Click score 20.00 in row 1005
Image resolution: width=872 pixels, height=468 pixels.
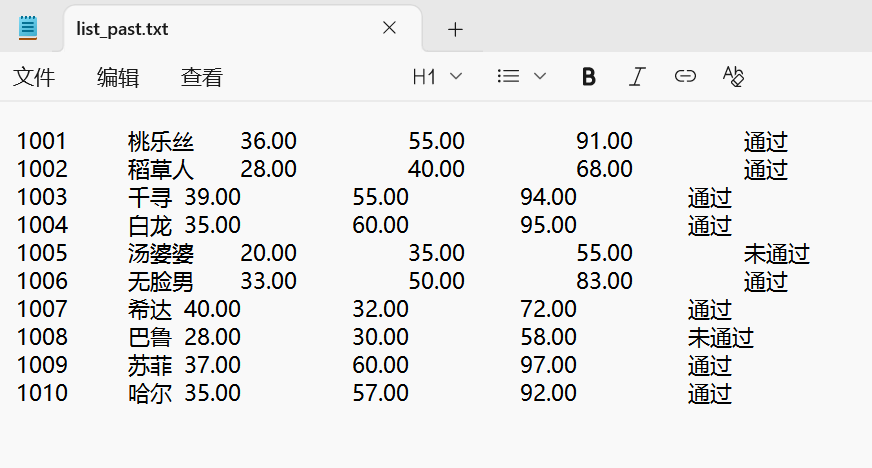click(x=269, y=253)
